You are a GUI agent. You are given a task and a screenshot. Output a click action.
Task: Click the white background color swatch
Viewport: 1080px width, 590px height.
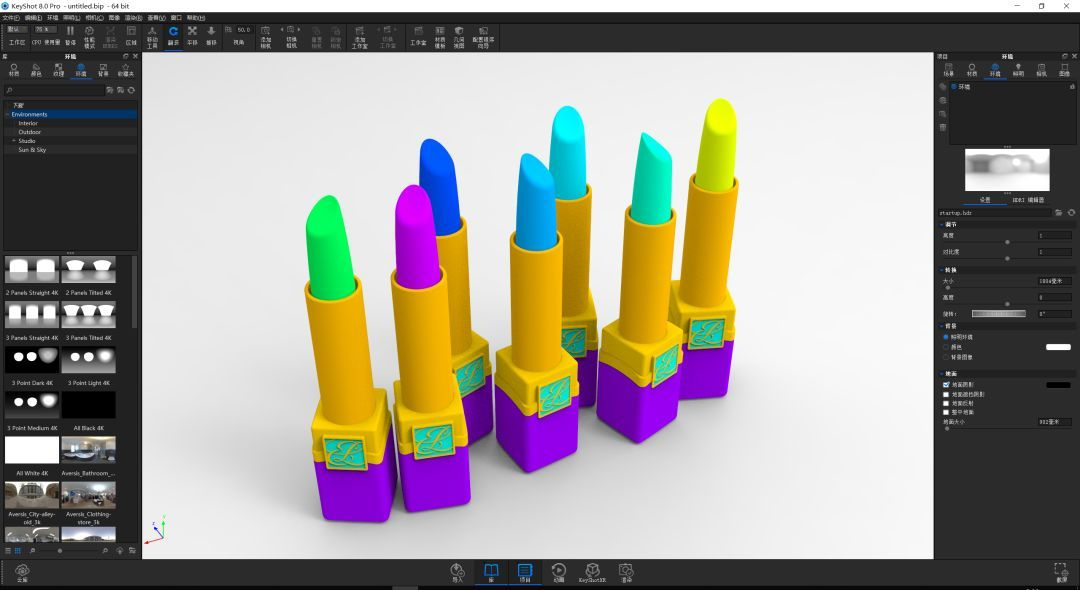1057,347
